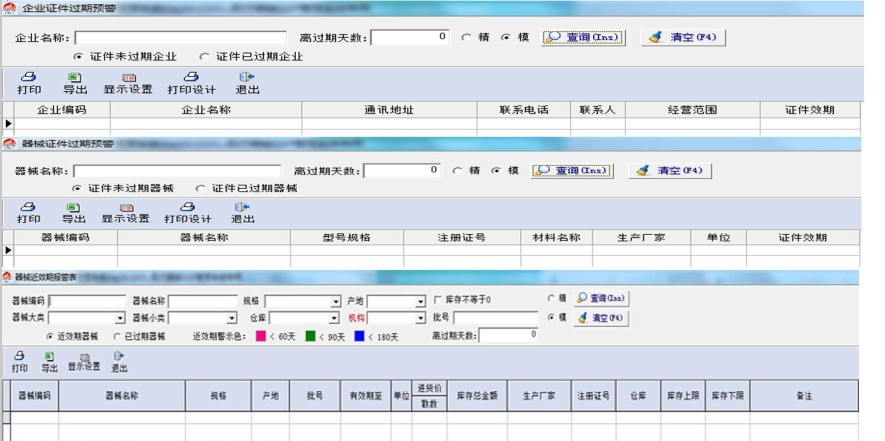Print the device certificate expiry list (打印)
The width and height of the screenshot is (885, 441).
28,213
